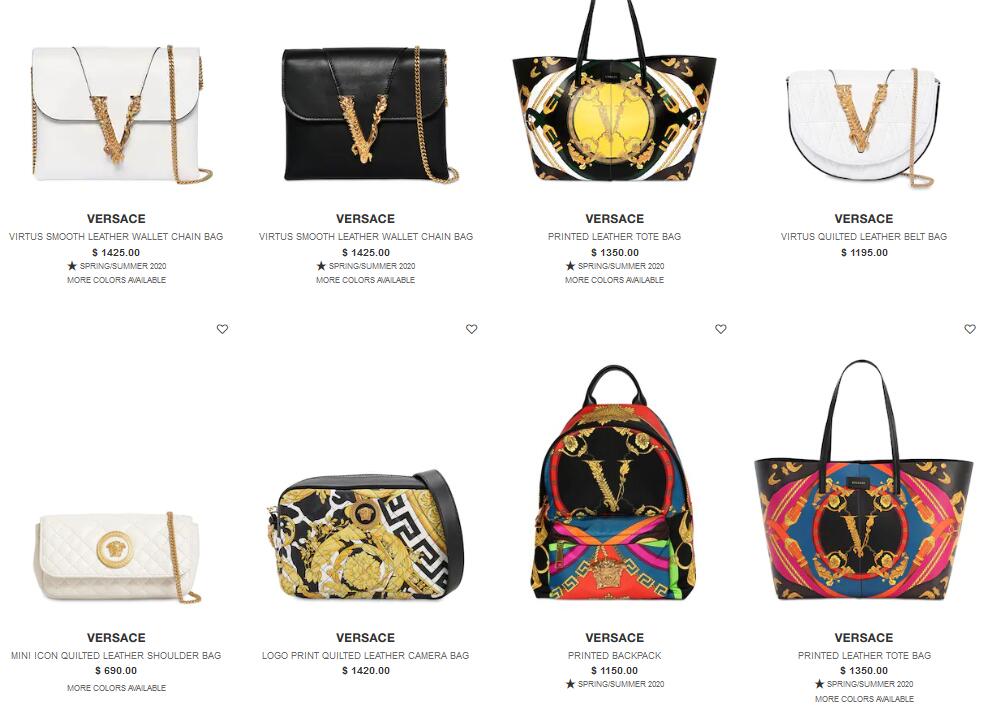1003x713 pixels.
Task: Click wishlist heart above Logo Print camera bag
Action: pos(471,329)
